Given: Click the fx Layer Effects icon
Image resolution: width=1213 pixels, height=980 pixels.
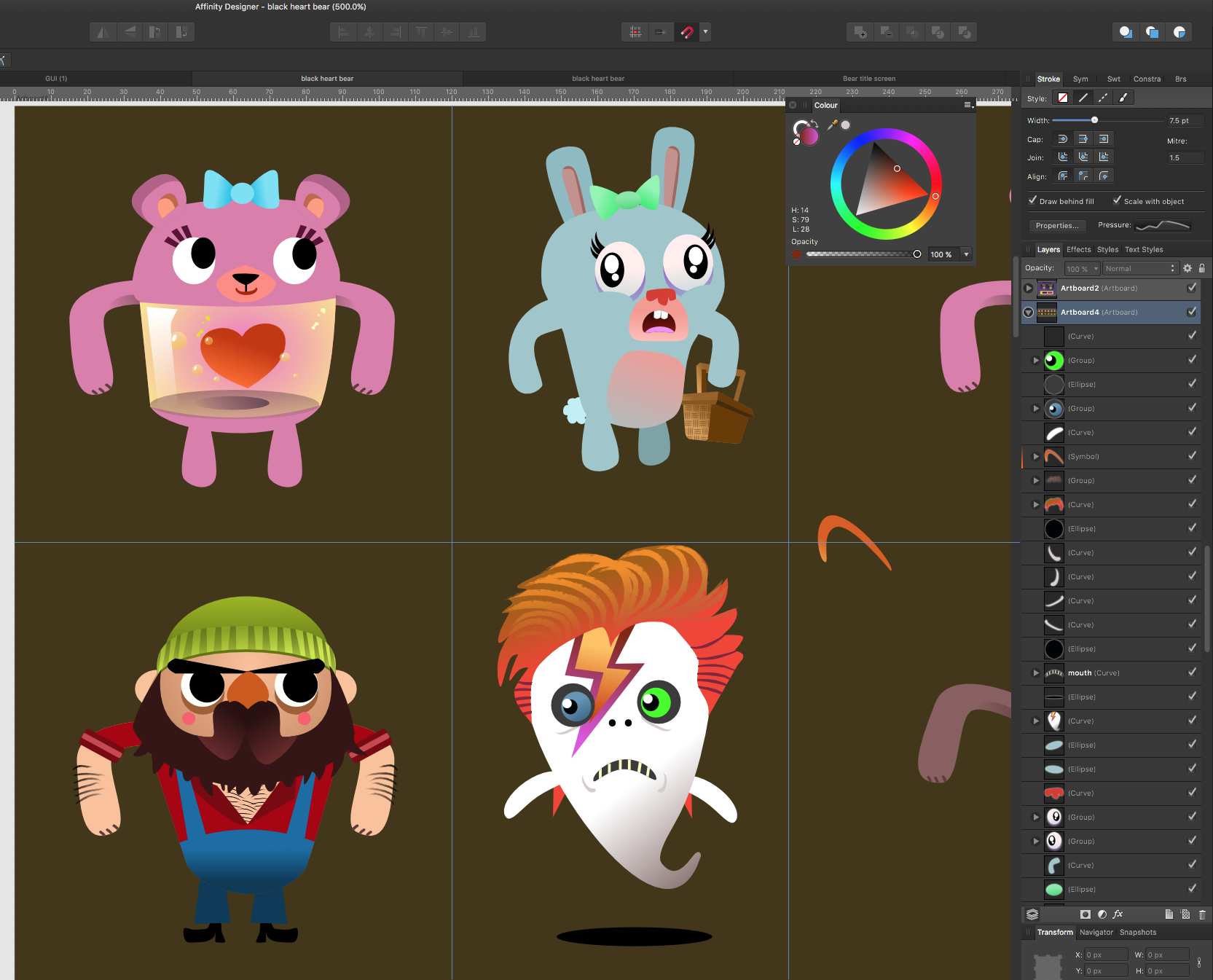Looking at the screenshot, I should [x=1118, y=914].
